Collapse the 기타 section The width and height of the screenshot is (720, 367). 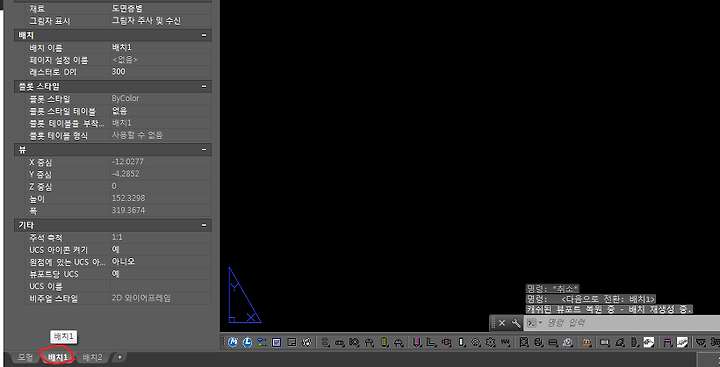click(203, 226)
